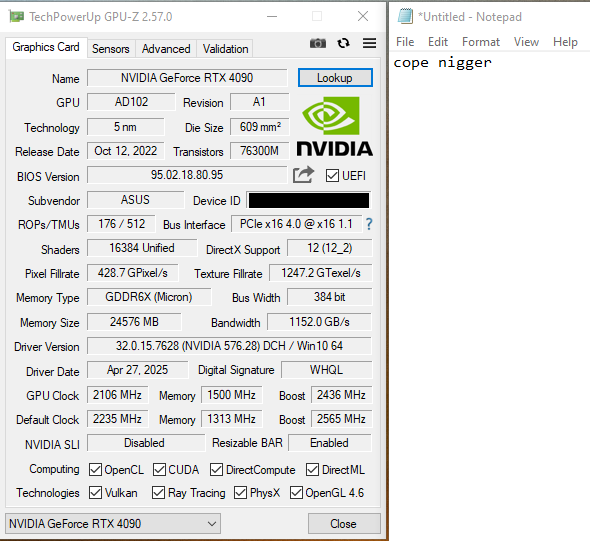Close GPU-Z with the title bar X

tap(363, 17)
